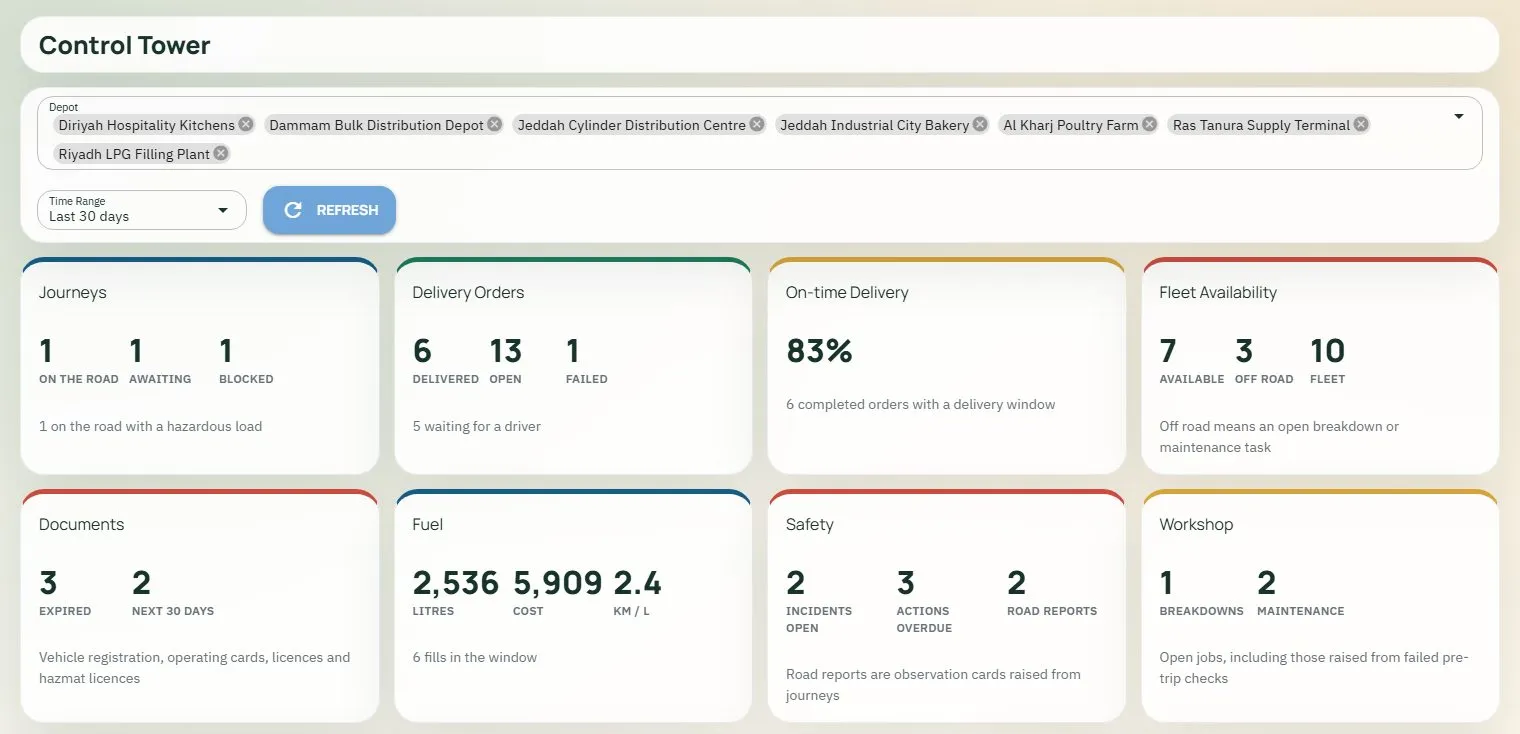Viewport: 1520px width, 734px height.
Task: Click the ROAD REPORTS count
Action: tap(1017, 583)
